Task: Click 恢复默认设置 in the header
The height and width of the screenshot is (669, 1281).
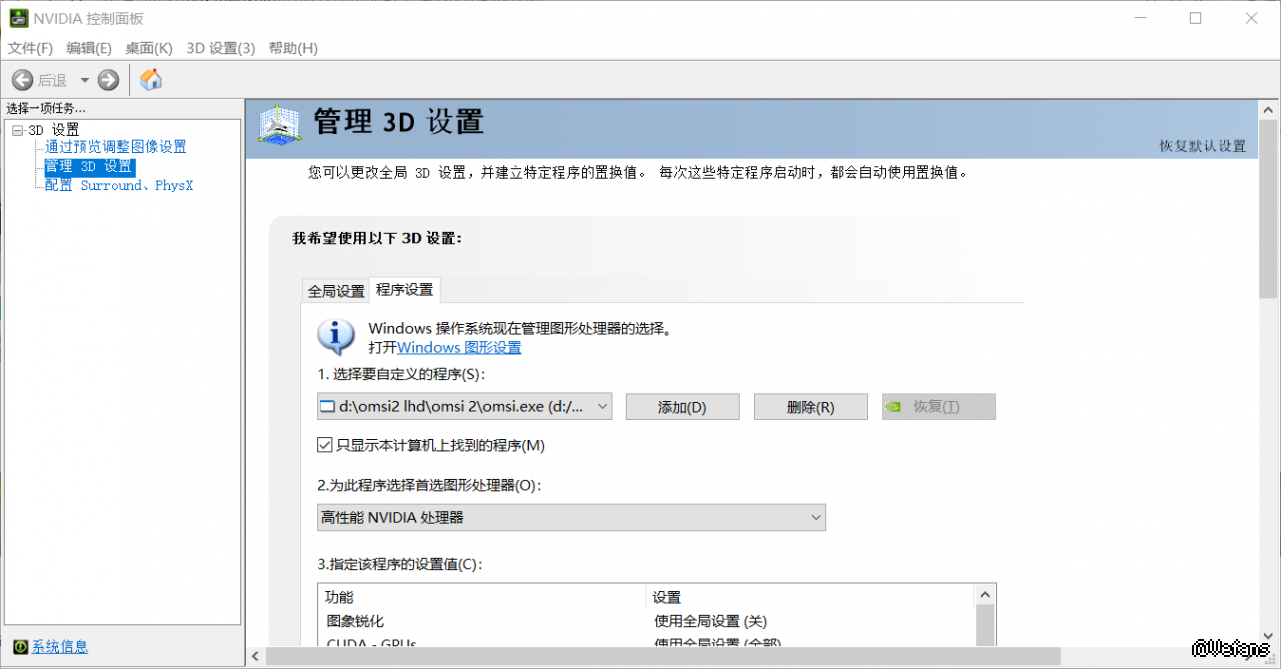Action: 1202,146
